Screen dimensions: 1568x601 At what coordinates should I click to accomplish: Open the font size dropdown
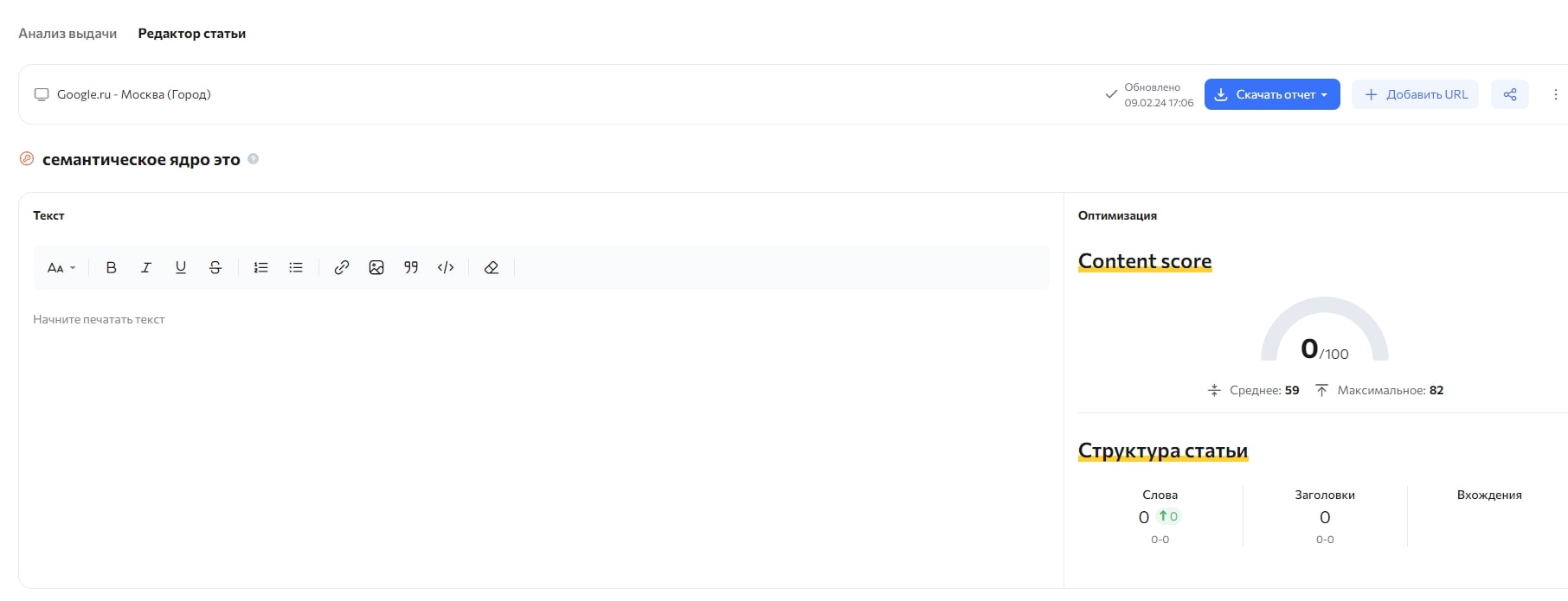[61, 268]
